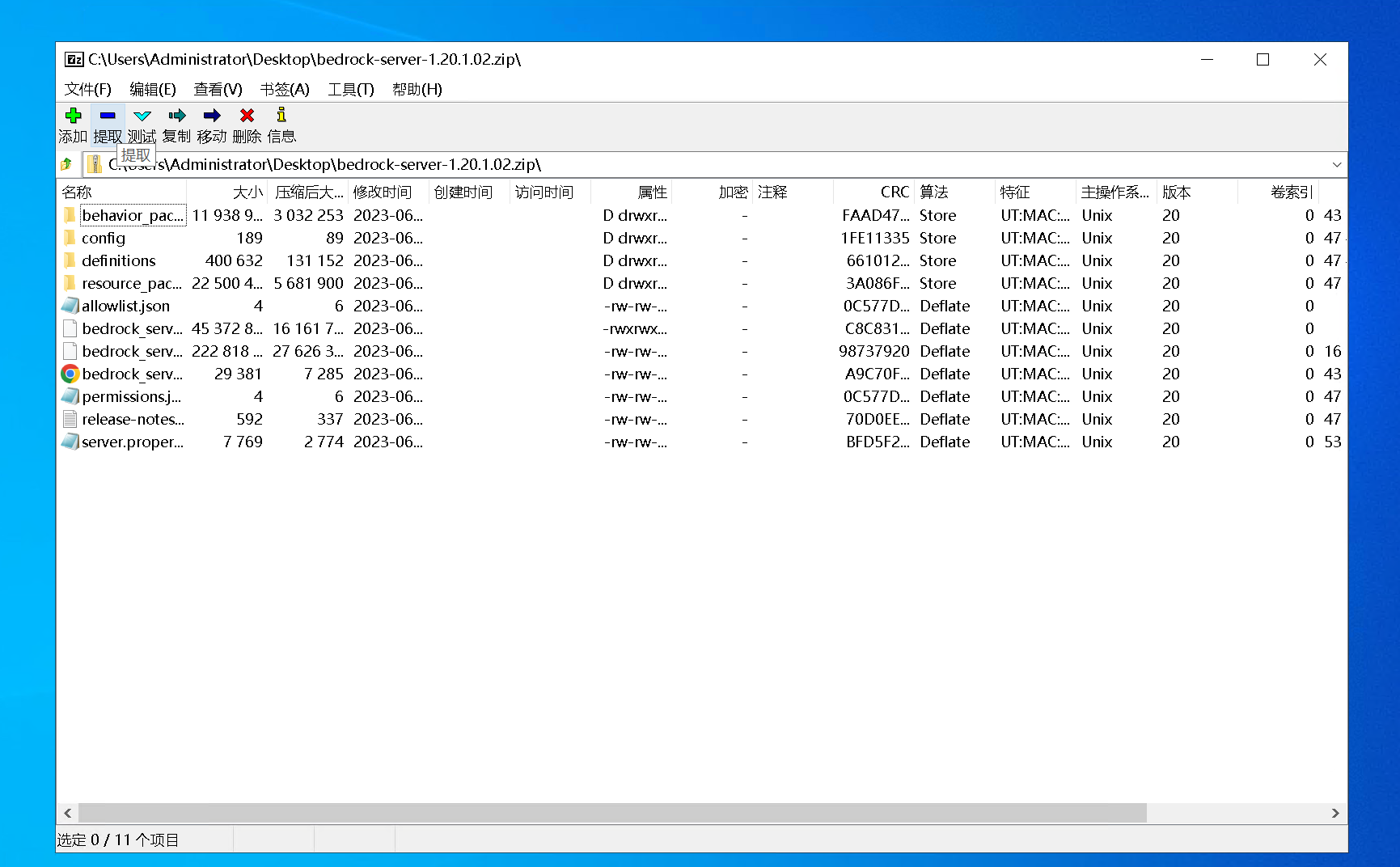The image size is (1400, 867).
Task: Click the red Delete (删除) toolbar icon
Action: (247, 116)
